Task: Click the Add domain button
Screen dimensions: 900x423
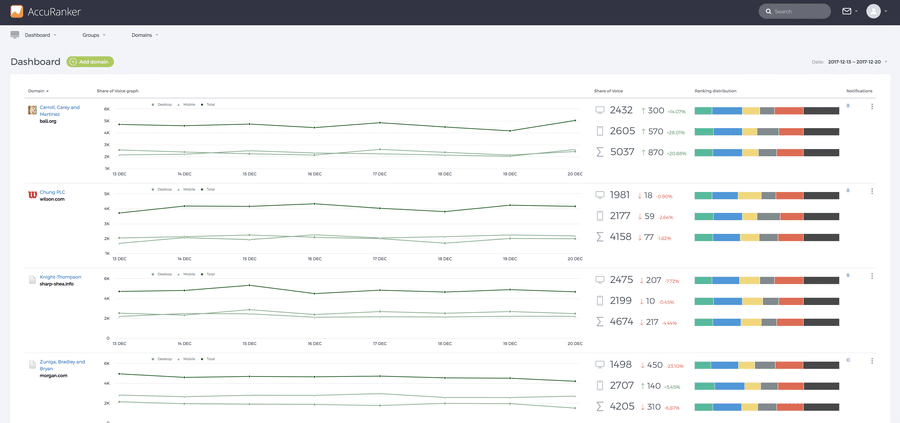Action: 90,62
